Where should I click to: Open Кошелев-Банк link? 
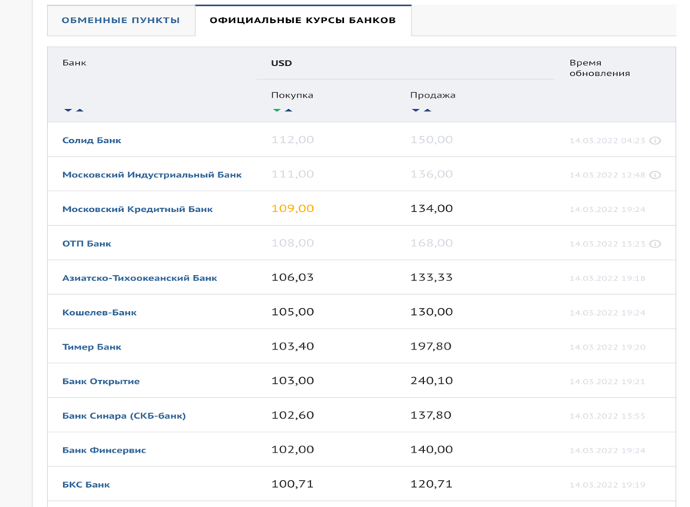coord(99,313)
